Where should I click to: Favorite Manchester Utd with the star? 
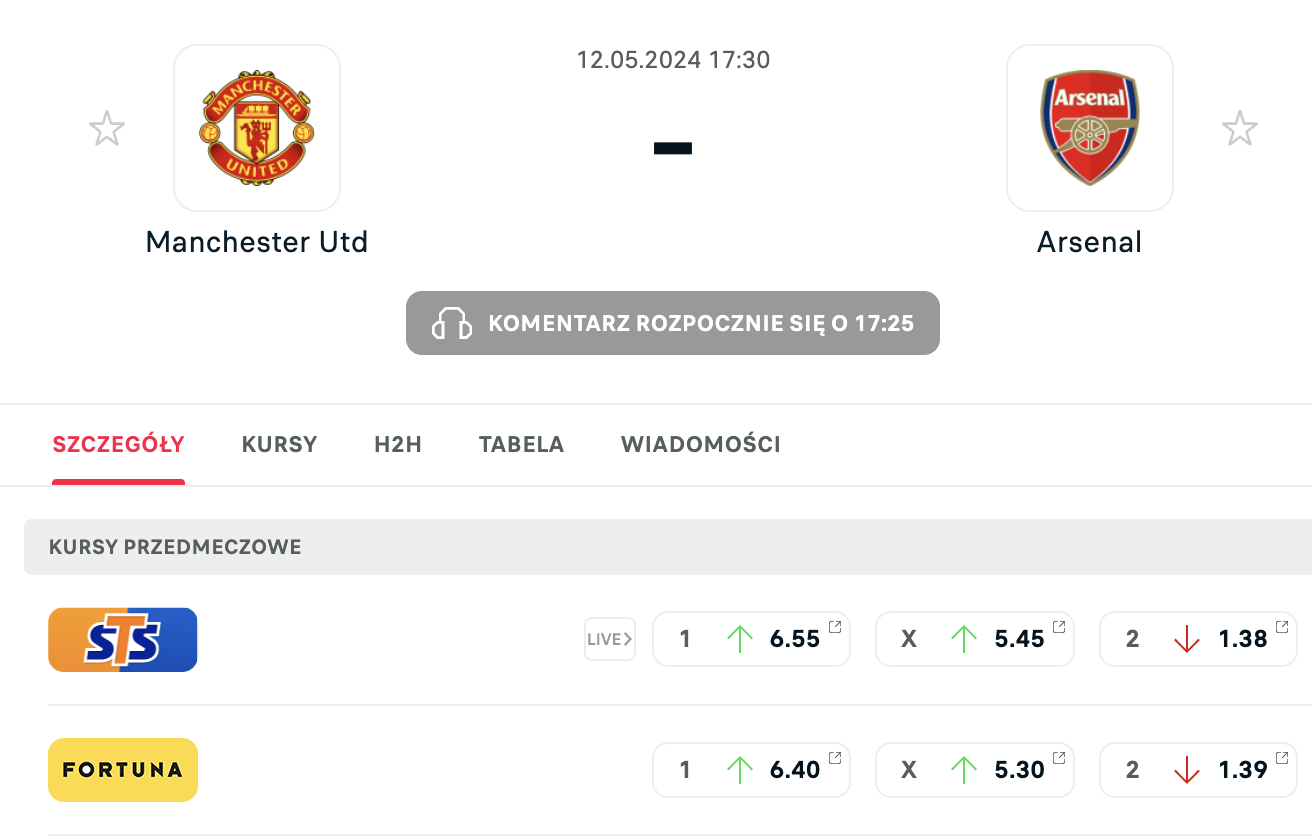click(x=107, y=129)
